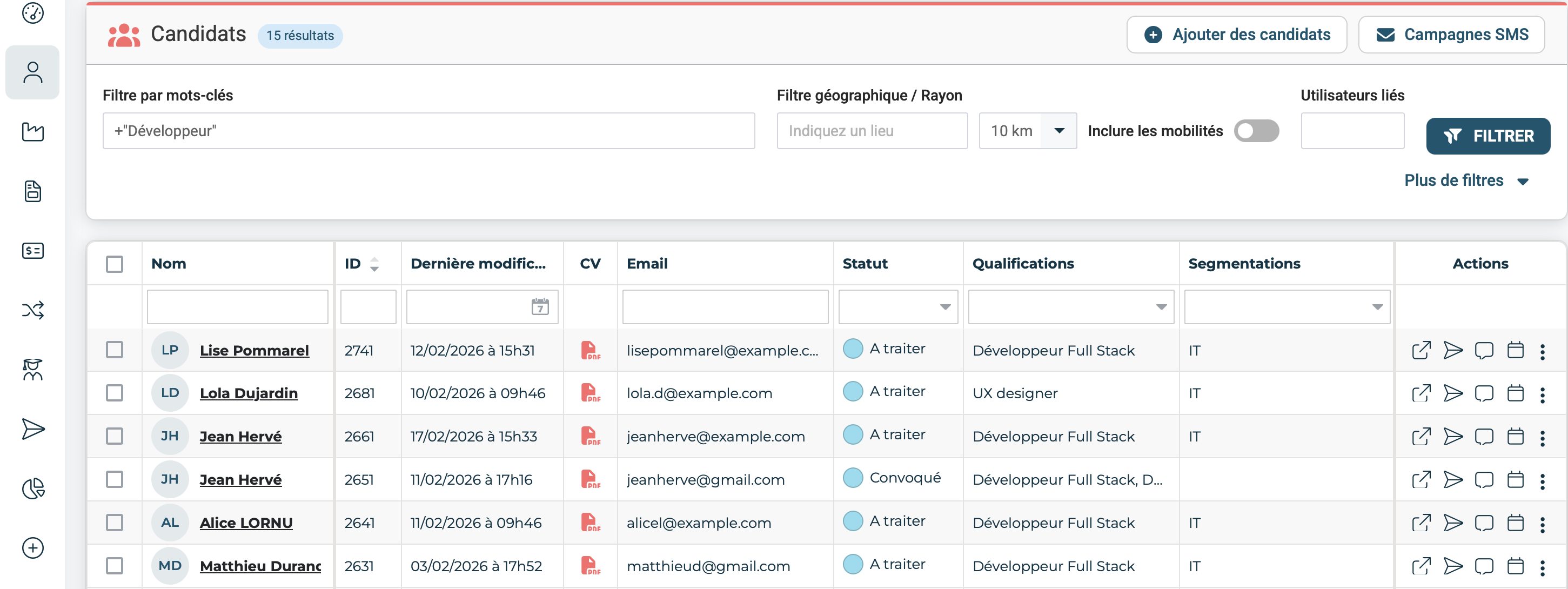Open the paper plane sidebar section
Image resolution: width=1568 pixels, height=589 pixels.
[33, 429]
